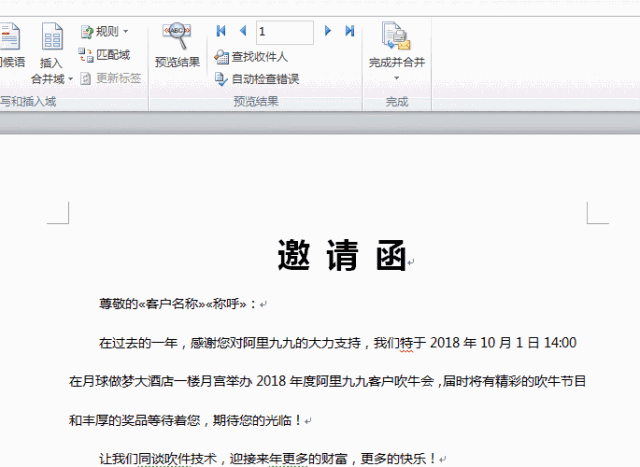Viewport: 640px width, 467px height.
Task: Click the 问候语 greeting line icon
Action: tap(10, 37)
